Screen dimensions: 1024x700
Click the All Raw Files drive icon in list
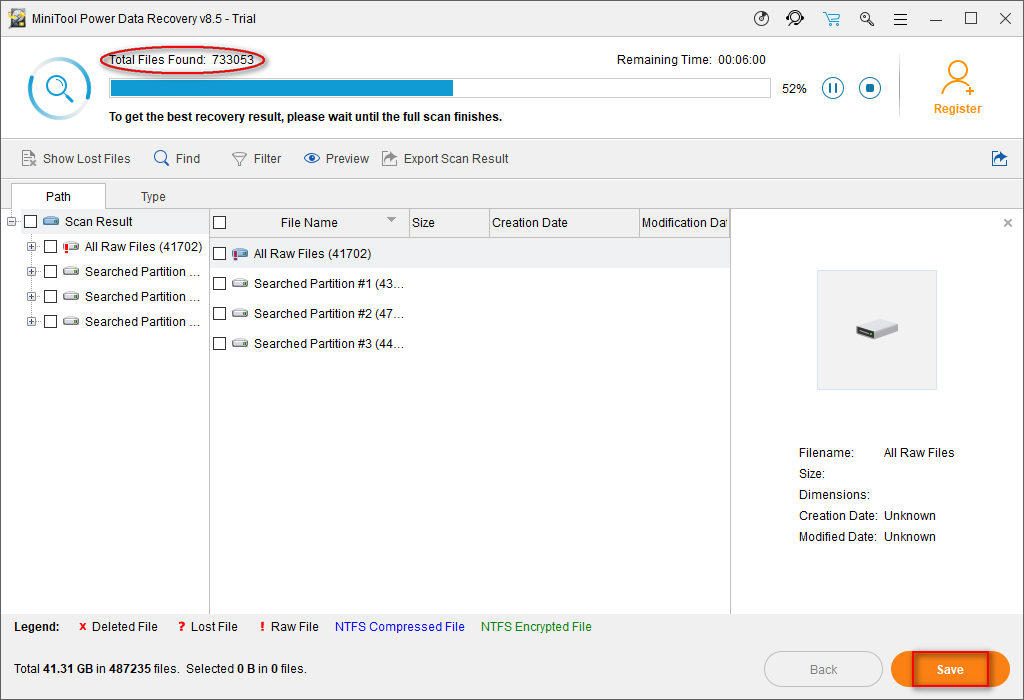tap(240, 253)
